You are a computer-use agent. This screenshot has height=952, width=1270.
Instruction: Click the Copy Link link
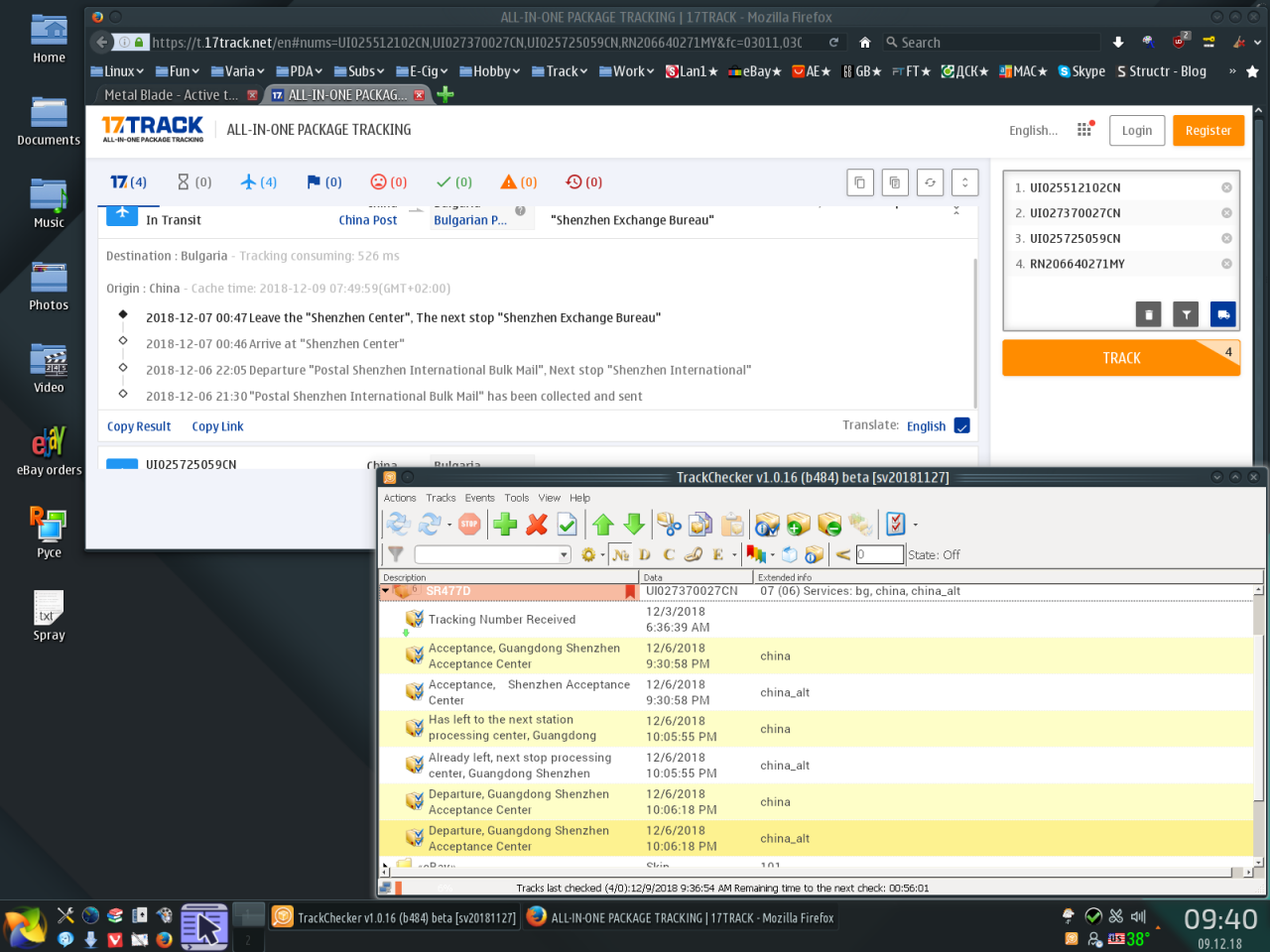217,426
